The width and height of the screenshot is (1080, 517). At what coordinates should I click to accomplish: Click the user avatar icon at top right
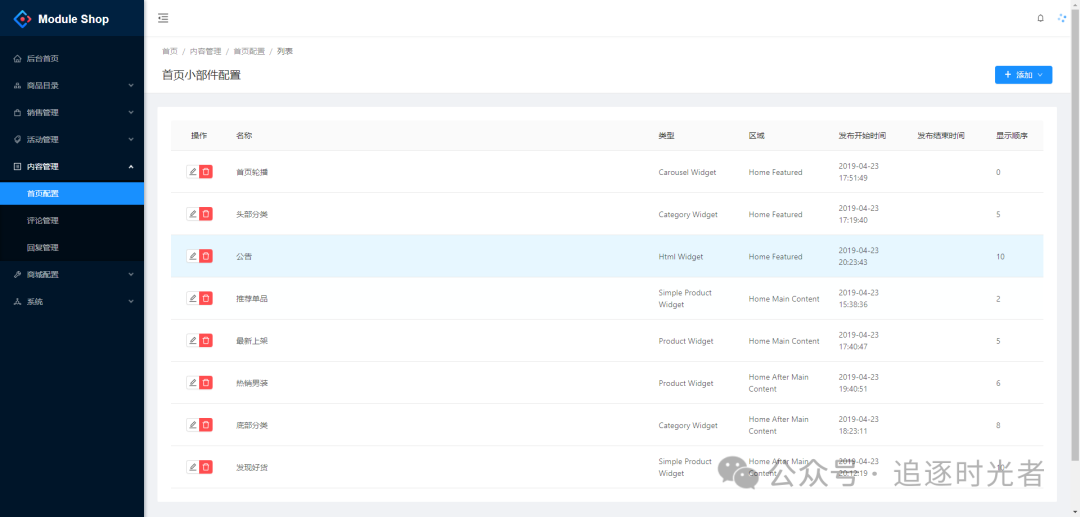point(1062,18)
